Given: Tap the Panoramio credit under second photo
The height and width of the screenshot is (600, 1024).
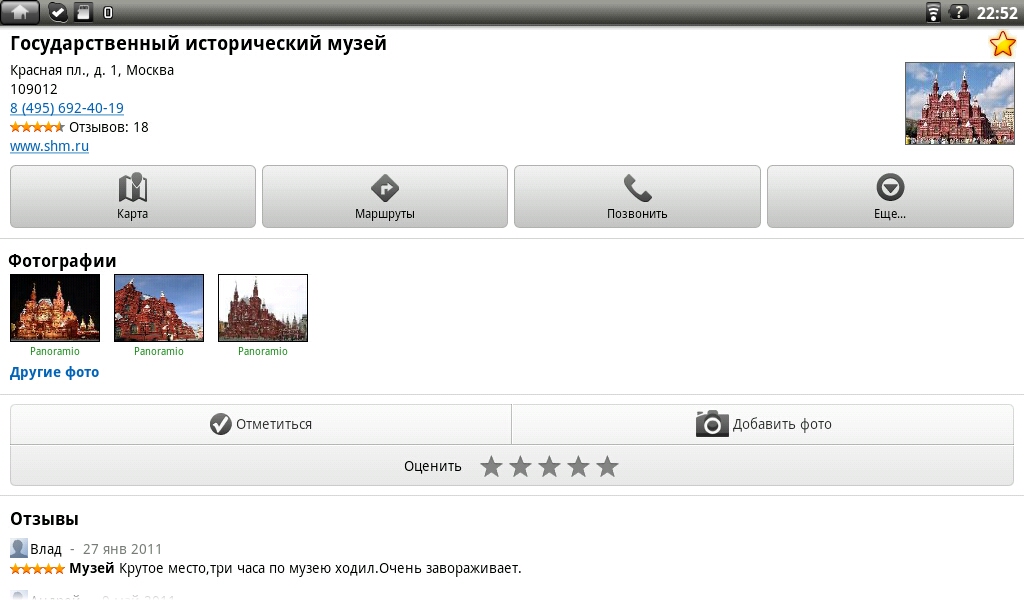Looking at the screenshot, I should (159, 351).
